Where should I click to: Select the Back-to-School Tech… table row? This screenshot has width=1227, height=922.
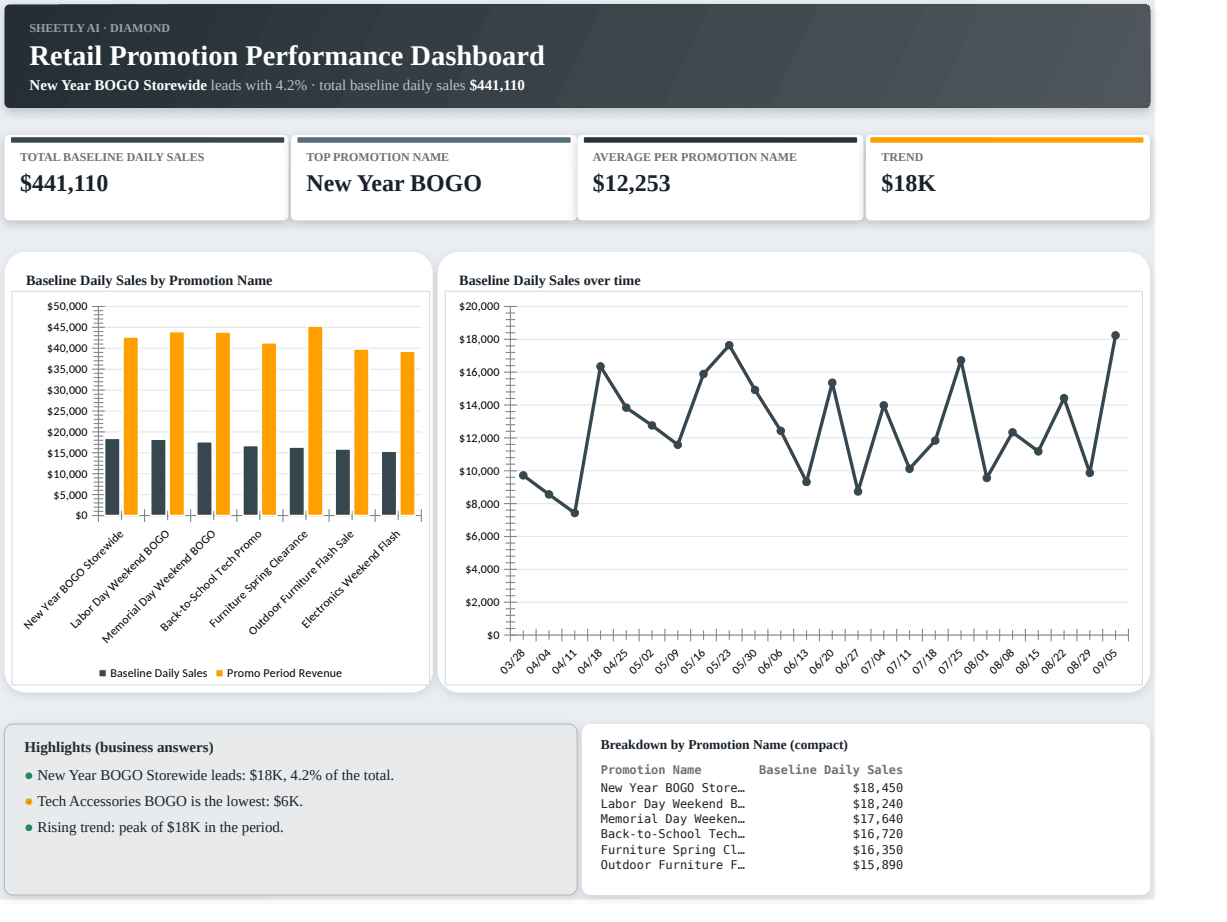tap(752, 834)
